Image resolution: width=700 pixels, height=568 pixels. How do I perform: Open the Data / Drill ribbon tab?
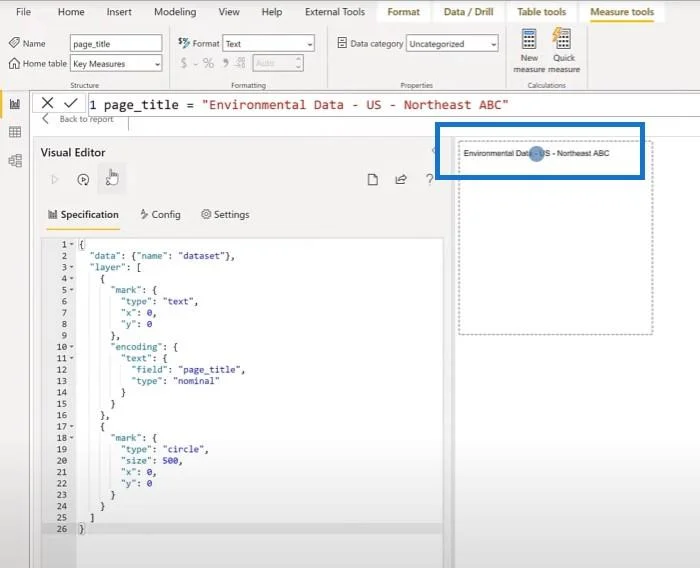pos(468,12)
